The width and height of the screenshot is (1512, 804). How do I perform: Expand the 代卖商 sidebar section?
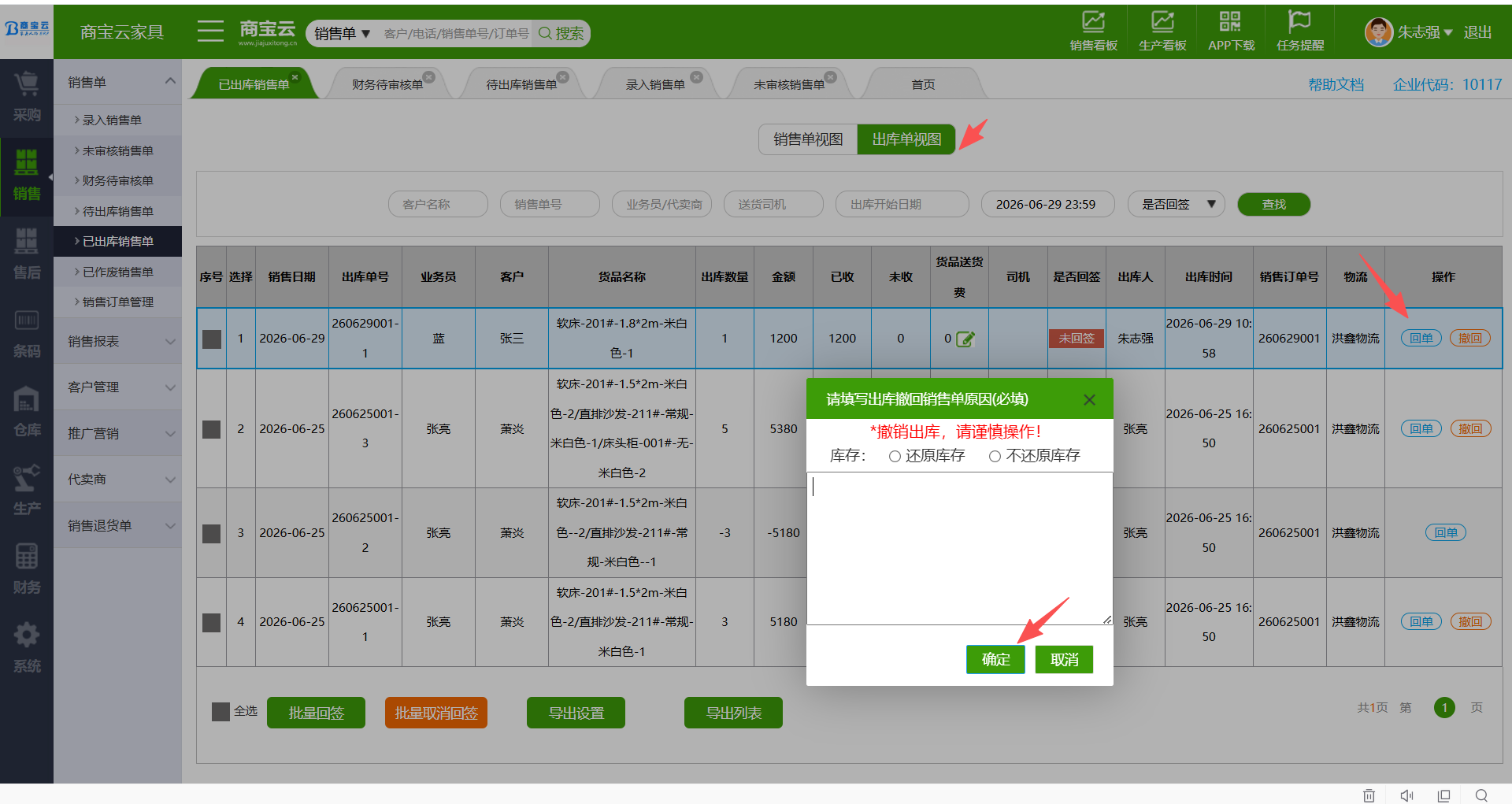pos(170,480)
